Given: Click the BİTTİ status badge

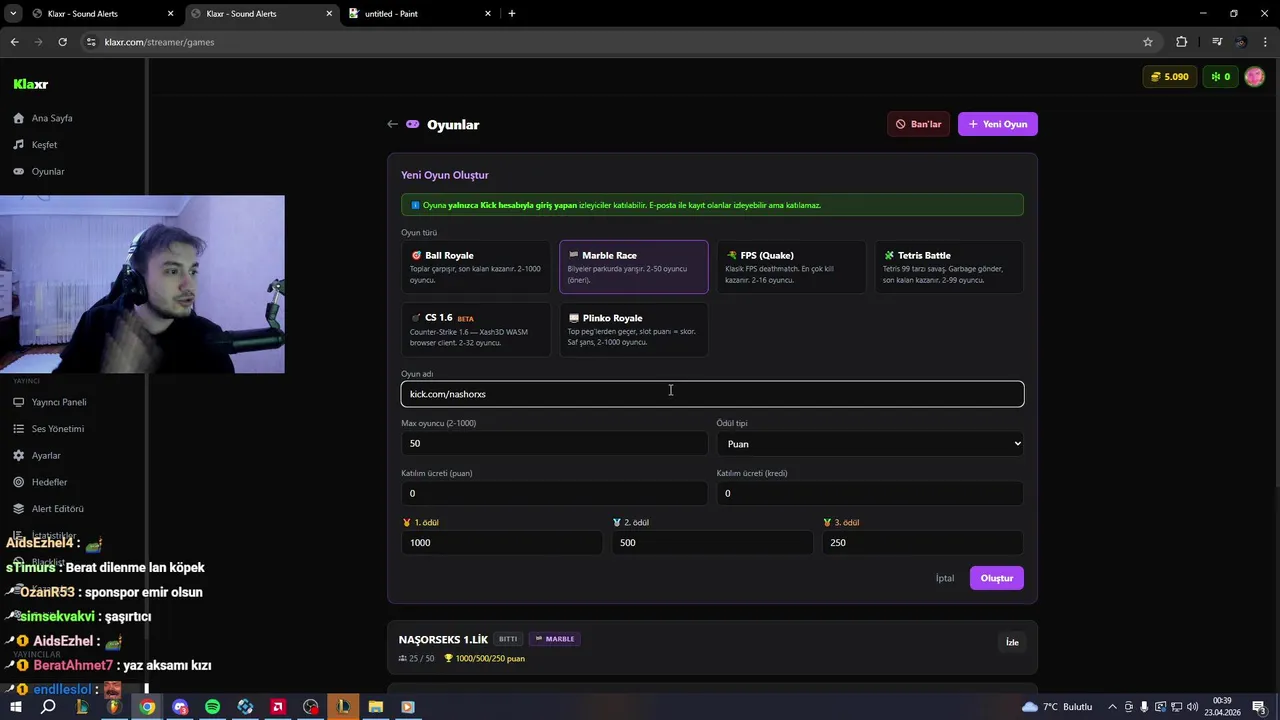Looking at the screenshot, I should (x=508, y=639).
